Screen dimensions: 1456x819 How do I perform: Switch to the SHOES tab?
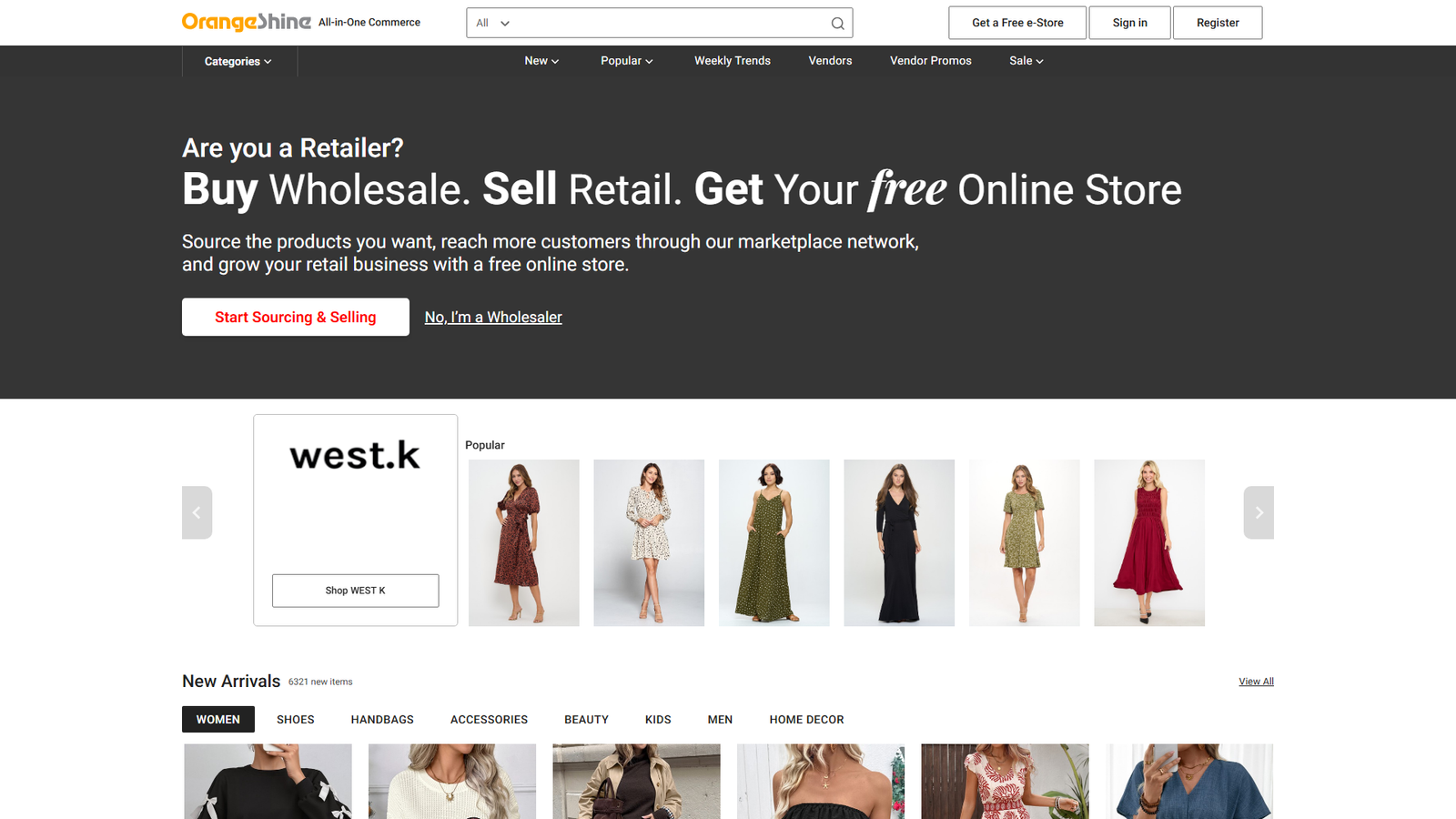tap(295, 720)
